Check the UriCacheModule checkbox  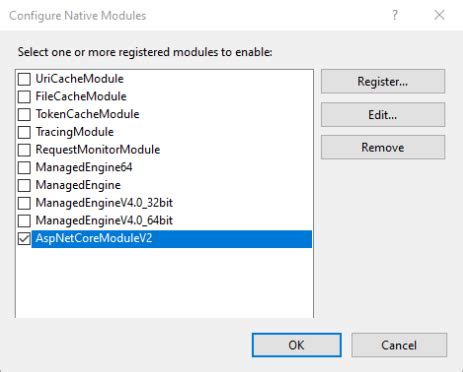(24, 79)
